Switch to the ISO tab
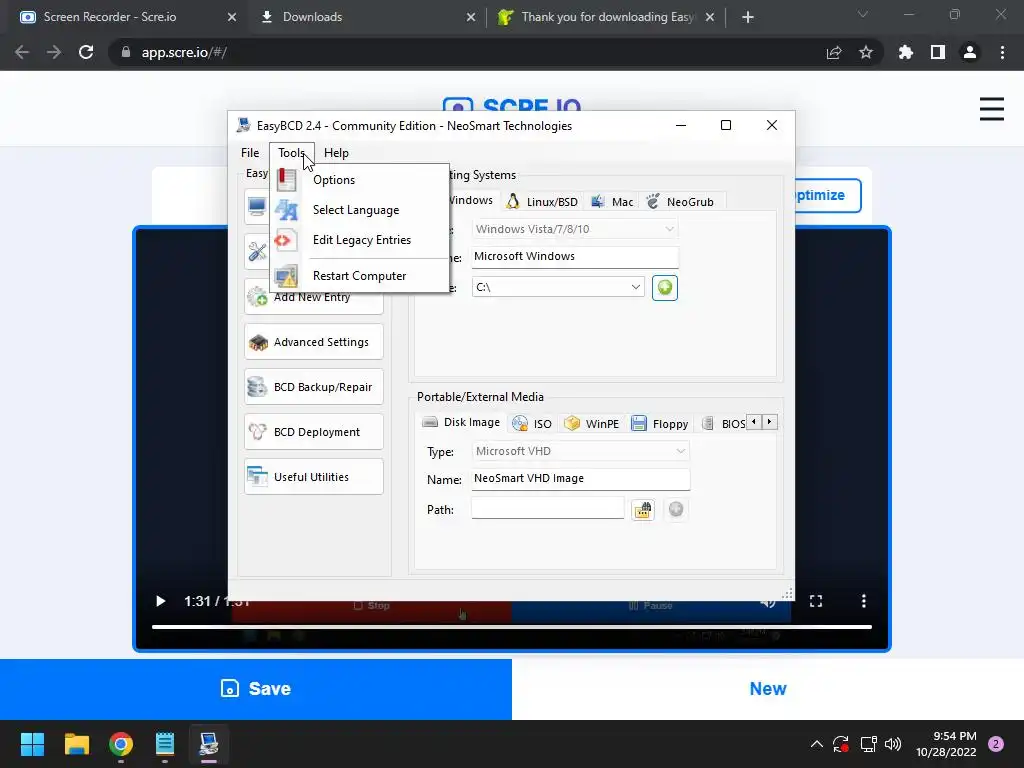This screenshot has height=768, width=1024. [532, 423]
